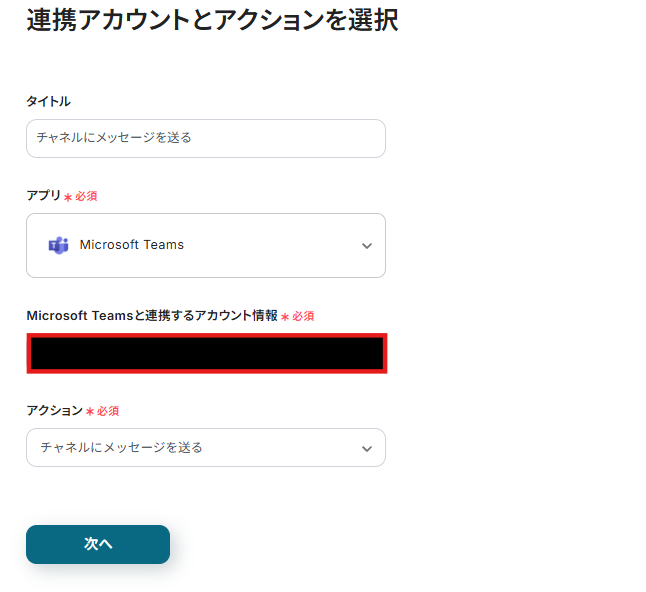Open the アプリ dropdown chevron arrow
This screenshot has width=646, height=592.
367,246
